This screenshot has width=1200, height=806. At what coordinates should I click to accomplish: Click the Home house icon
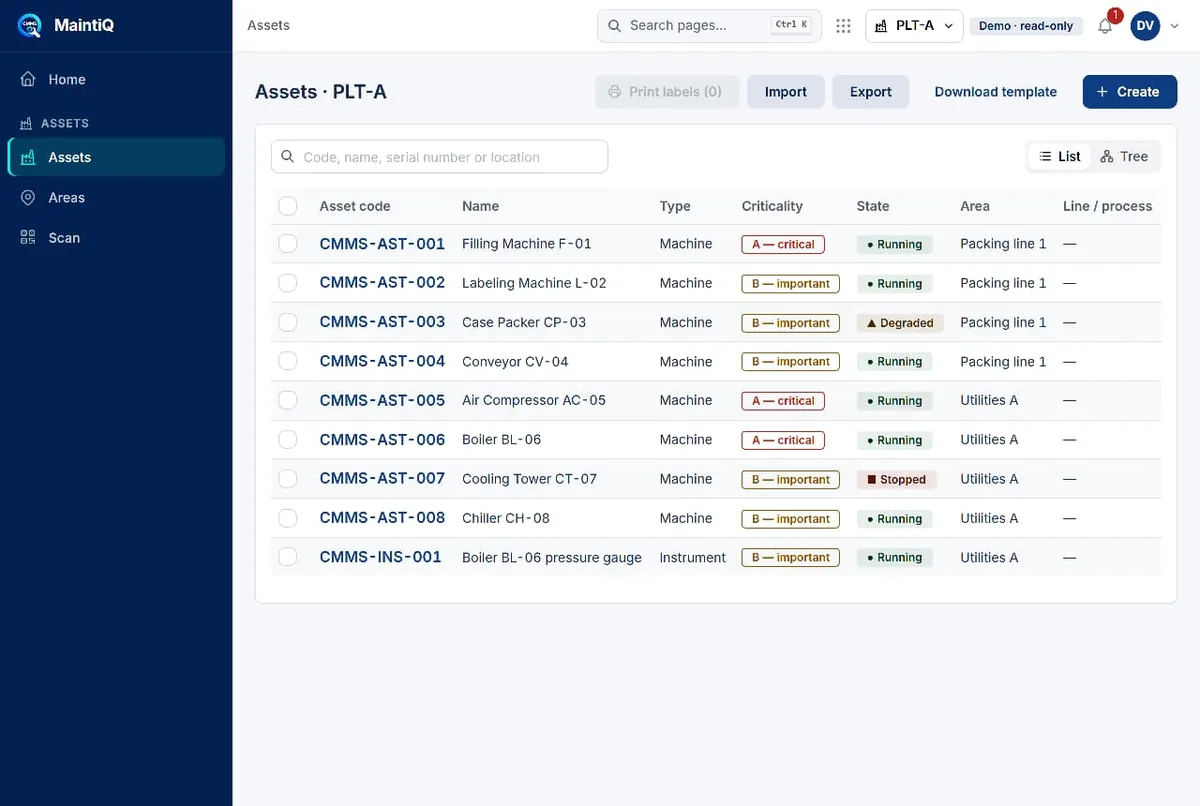tap(28, 79)
